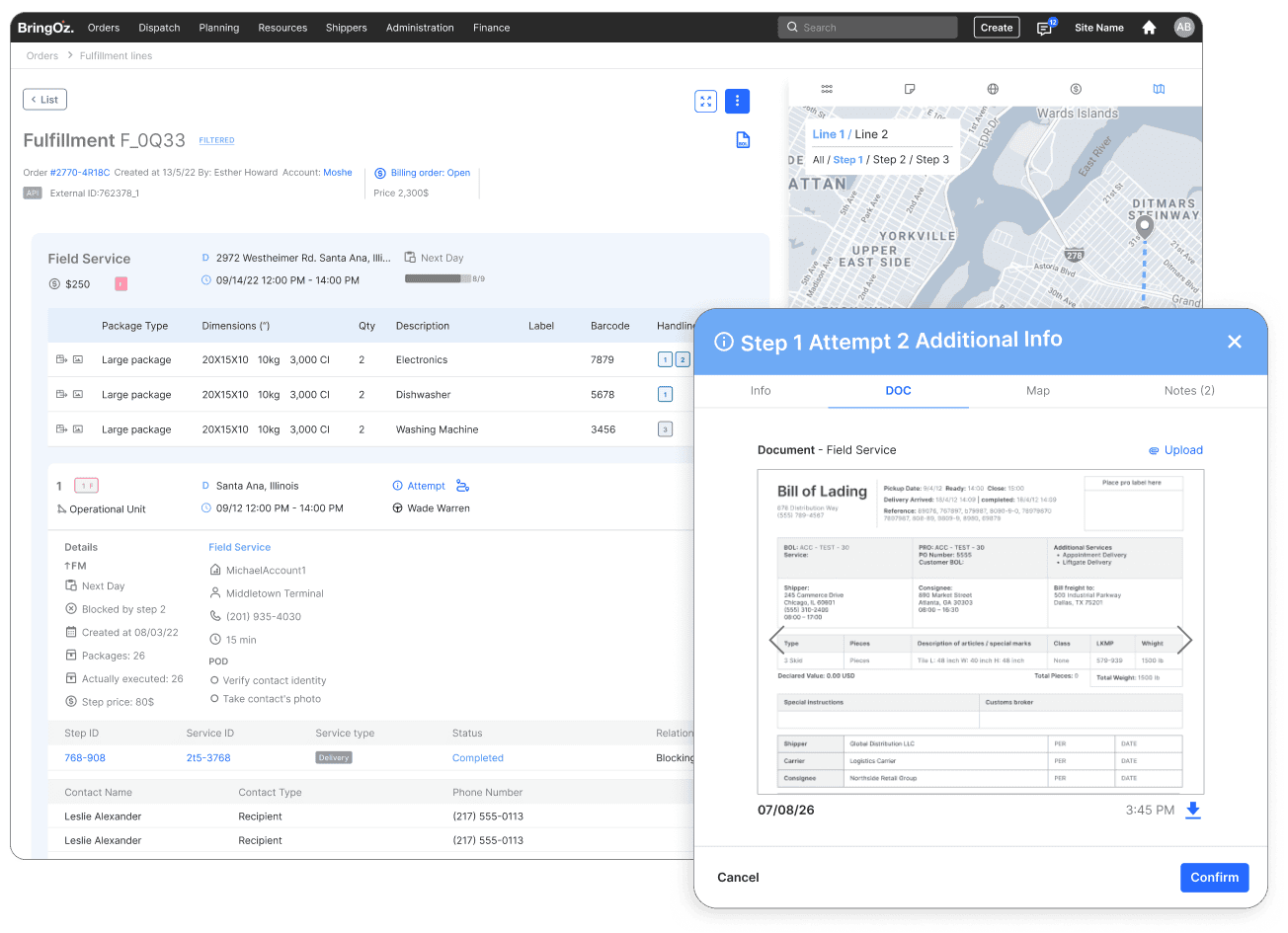1288x933 pixels.
Task: Click the pink 1 F step badge
Action: tap(87, 486)
